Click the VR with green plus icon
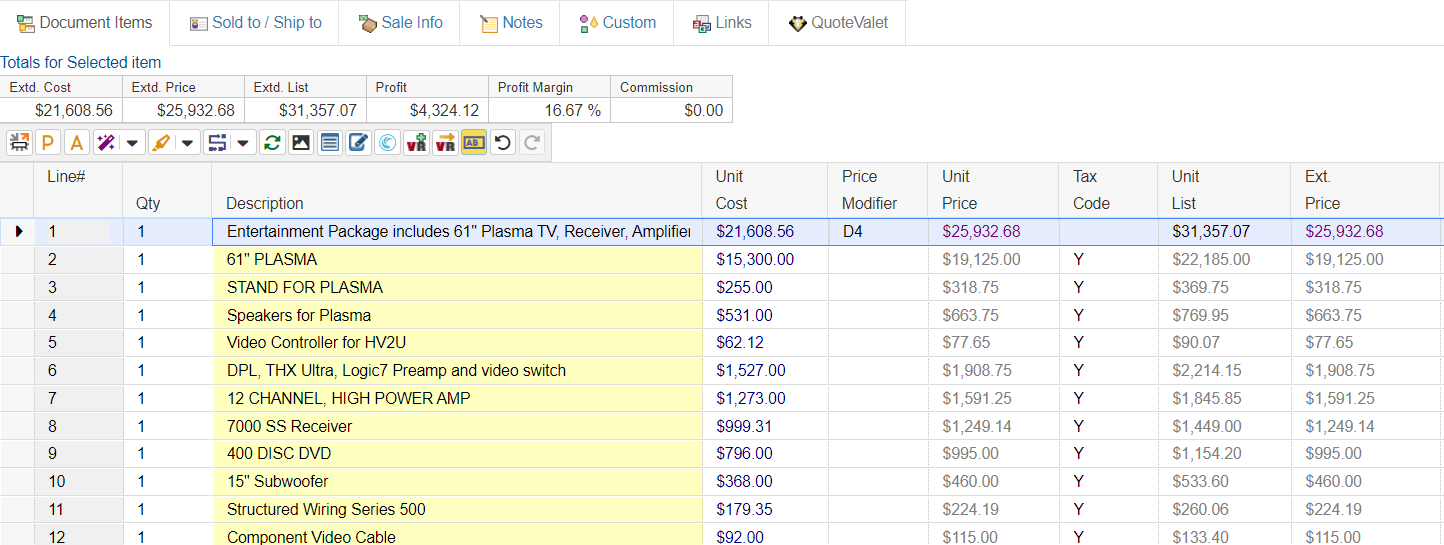The width and height of the screenshot is (1444, 545). click(x=416, y=143)
